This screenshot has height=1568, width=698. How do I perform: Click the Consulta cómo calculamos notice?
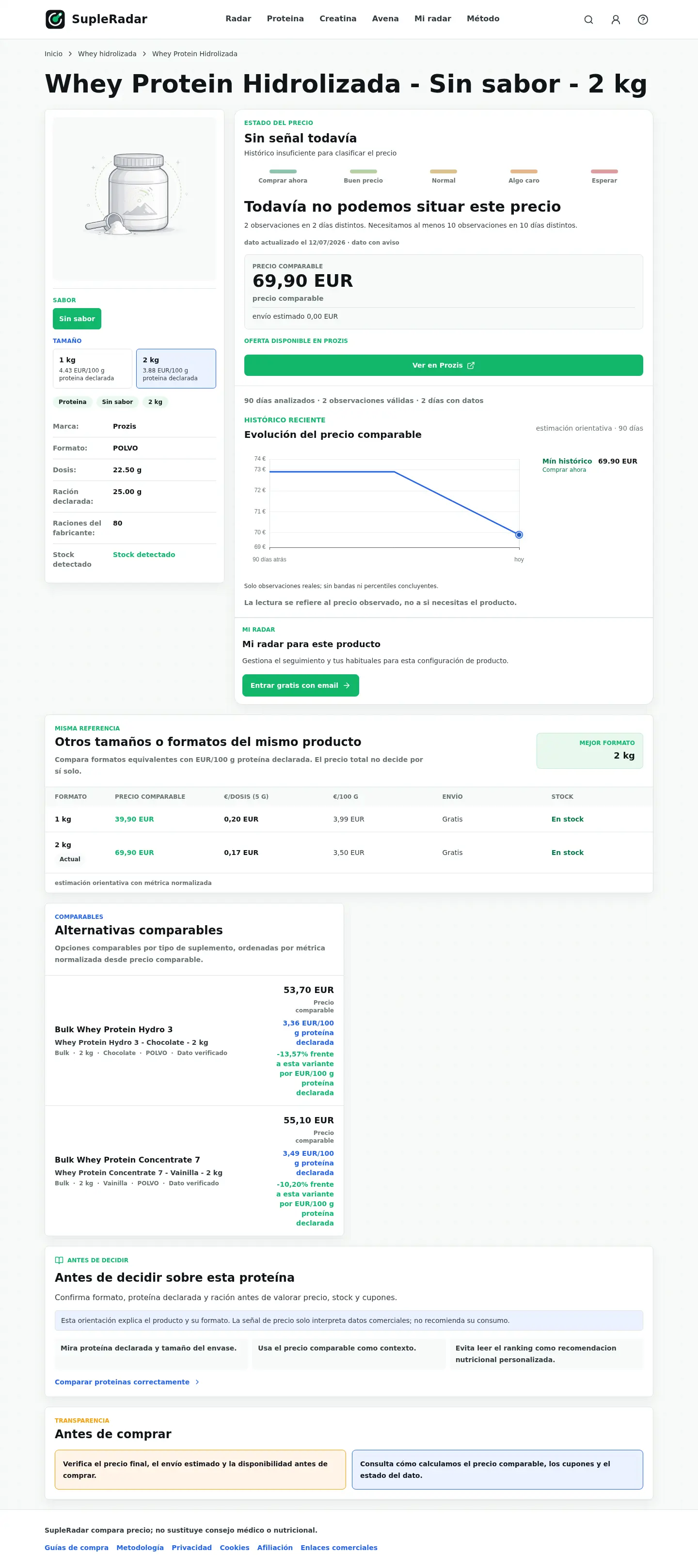498,1470
